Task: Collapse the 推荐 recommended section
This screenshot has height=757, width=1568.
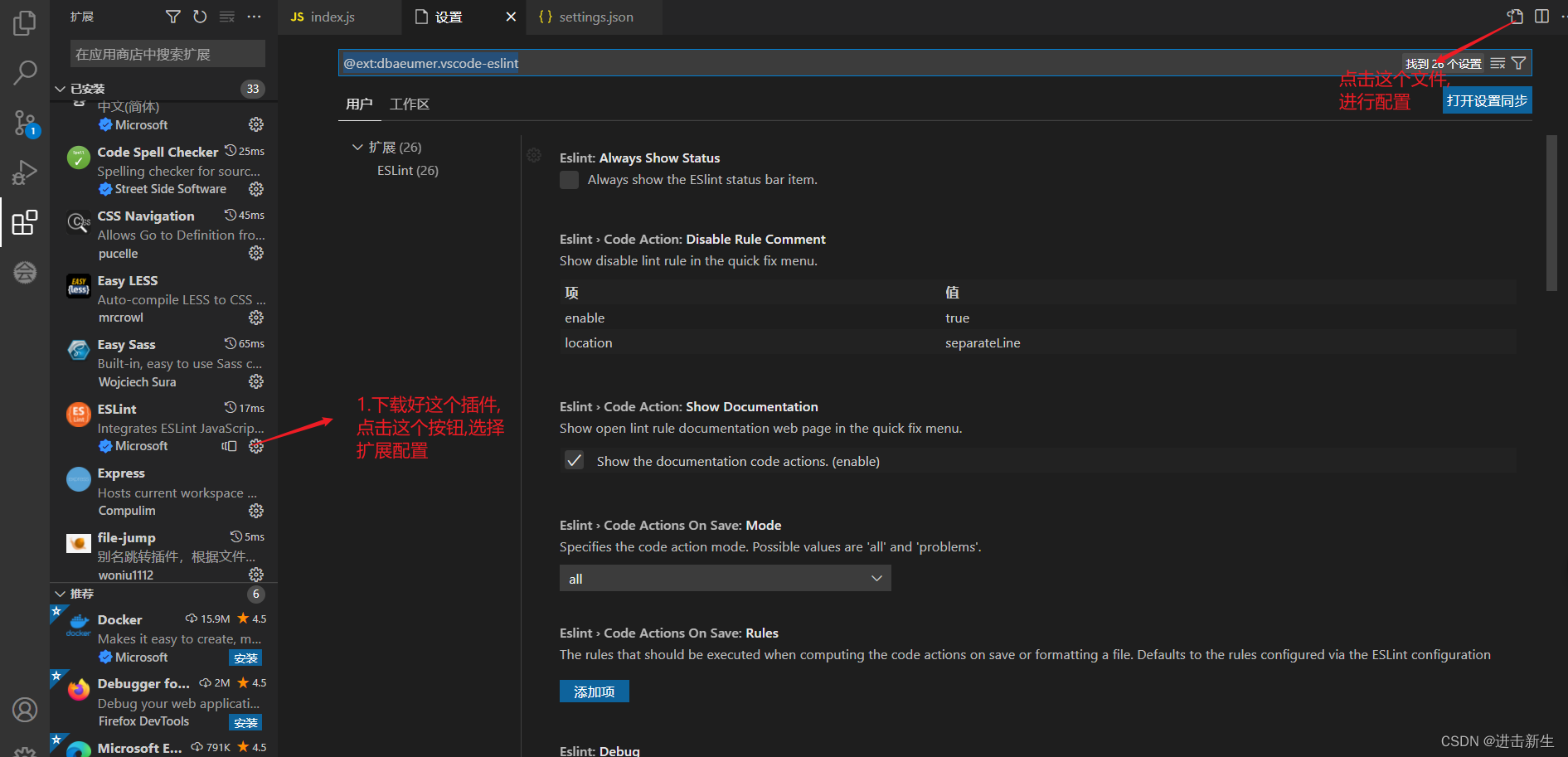Action: coord(60,594)
